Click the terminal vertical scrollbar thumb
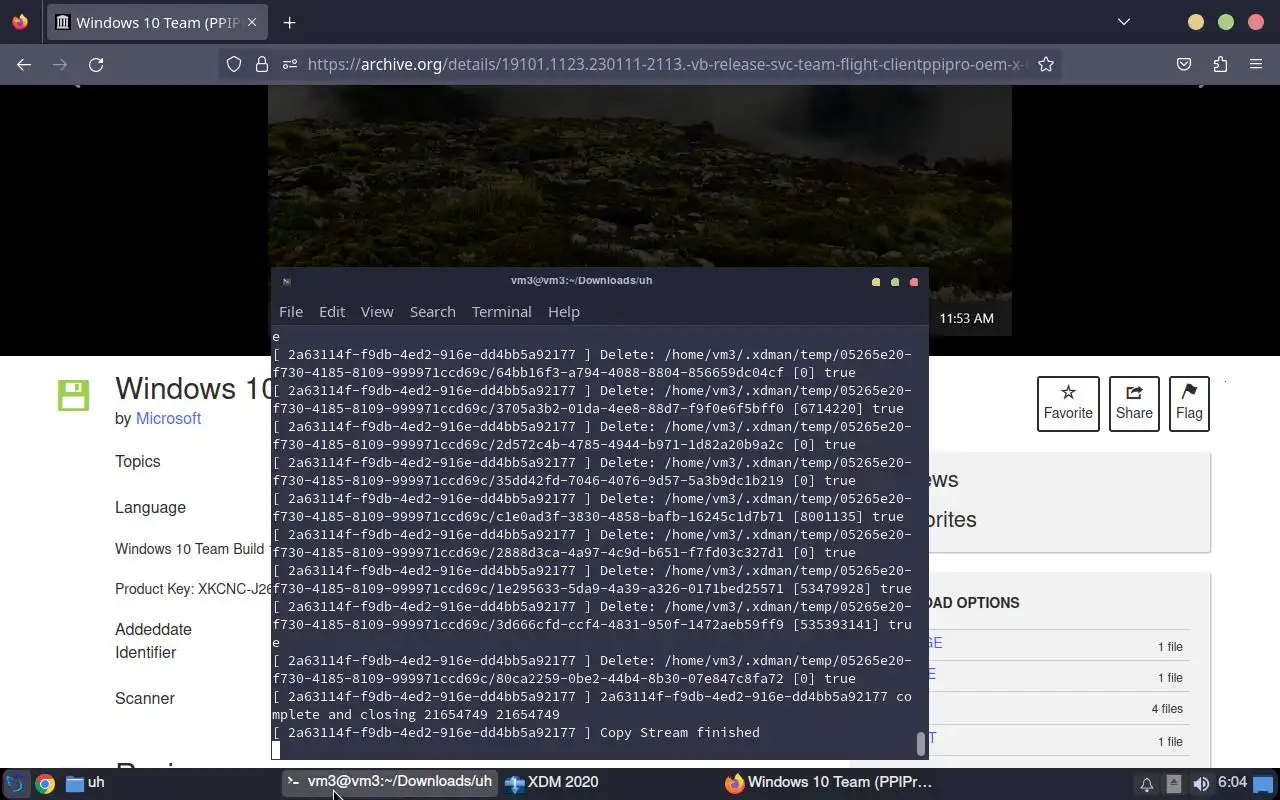This screenshot has width=1280, height=800. (921, 744)
